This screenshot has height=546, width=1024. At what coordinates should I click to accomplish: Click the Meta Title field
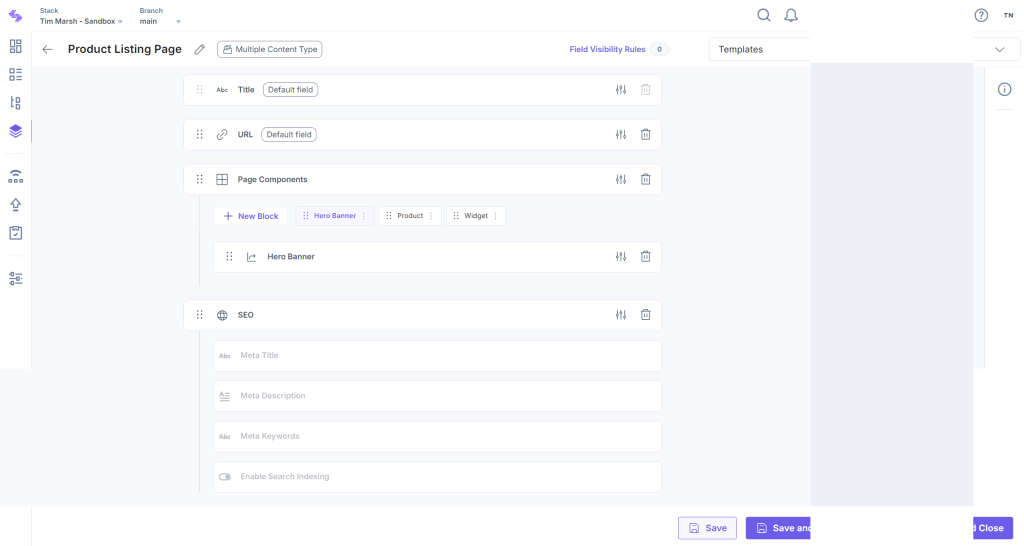point(437,356)
